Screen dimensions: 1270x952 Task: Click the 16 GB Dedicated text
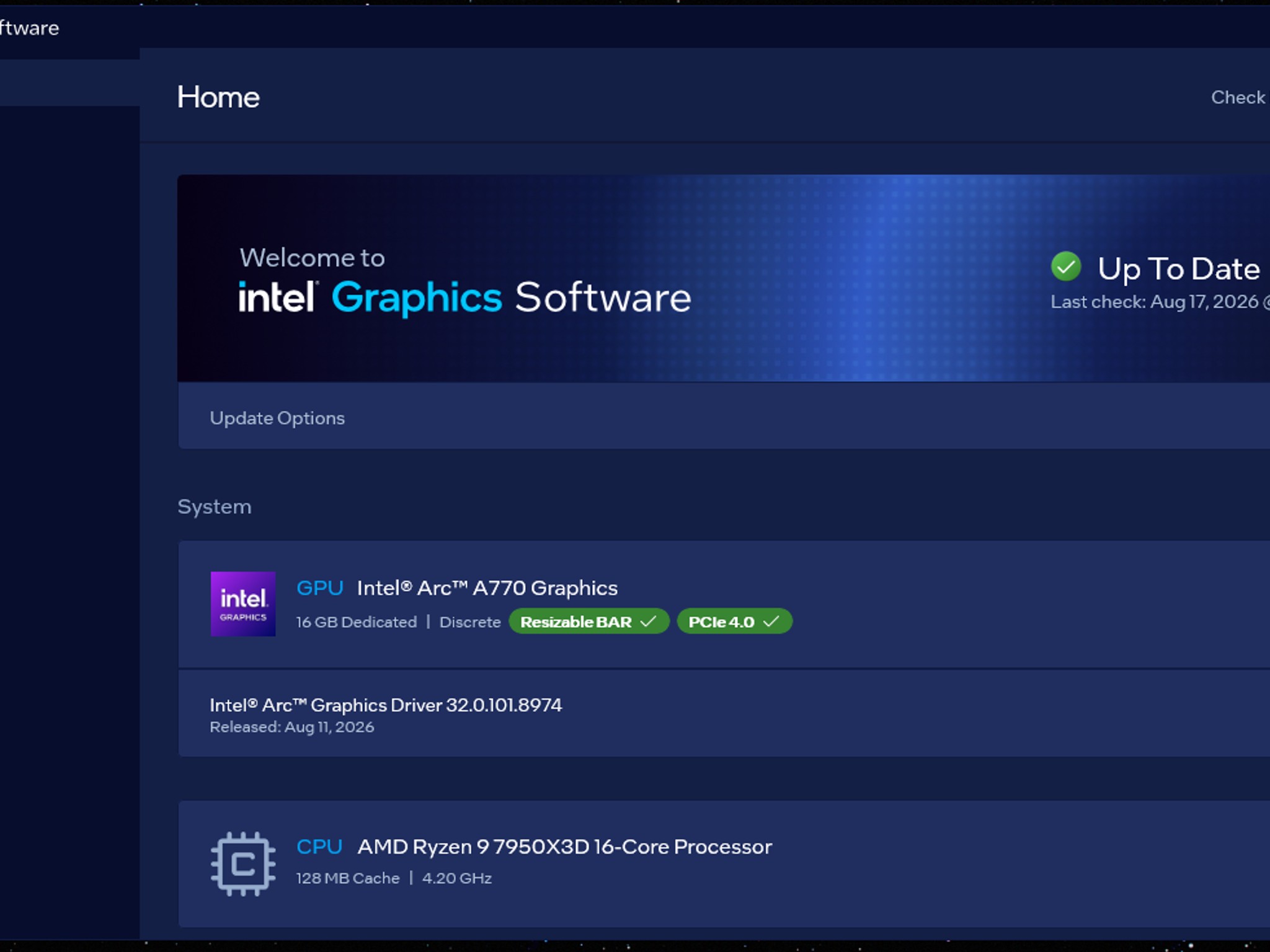357,622
